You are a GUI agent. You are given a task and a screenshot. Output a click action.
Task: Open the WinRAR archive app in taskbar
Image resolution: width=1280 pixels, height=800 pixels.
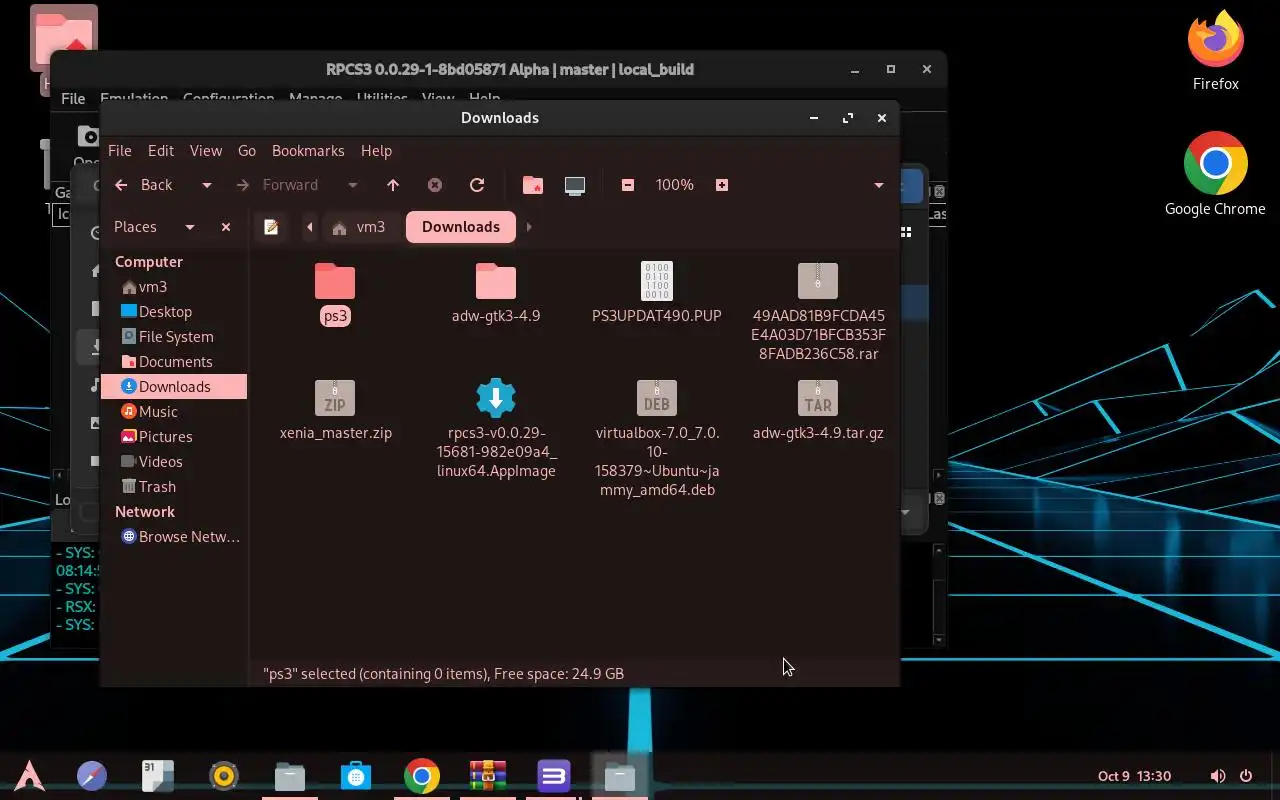488,776
